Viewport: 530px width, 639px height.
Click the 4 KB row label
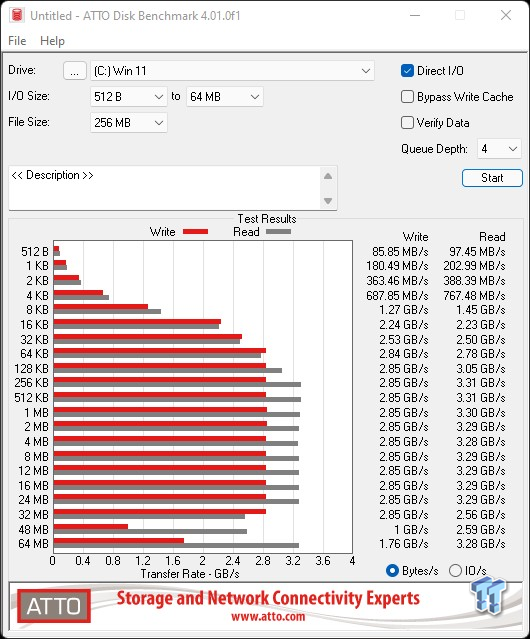(x=37, y=295)
